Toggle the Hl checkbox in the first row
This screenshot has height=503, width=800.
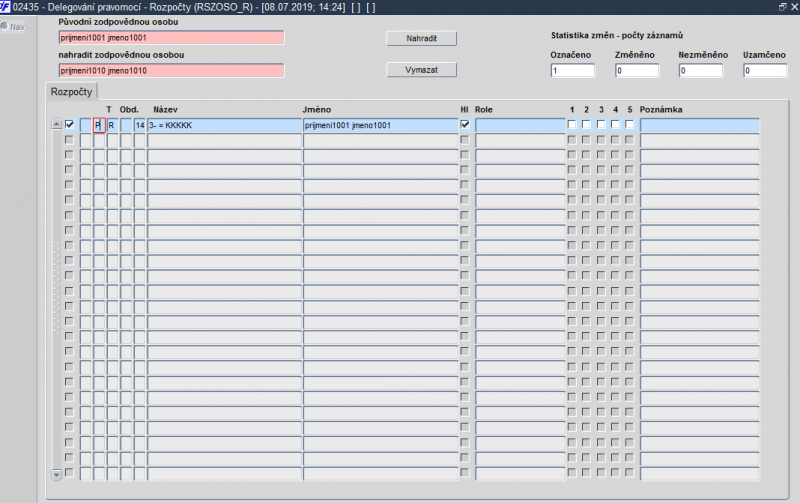pos(465,124)
